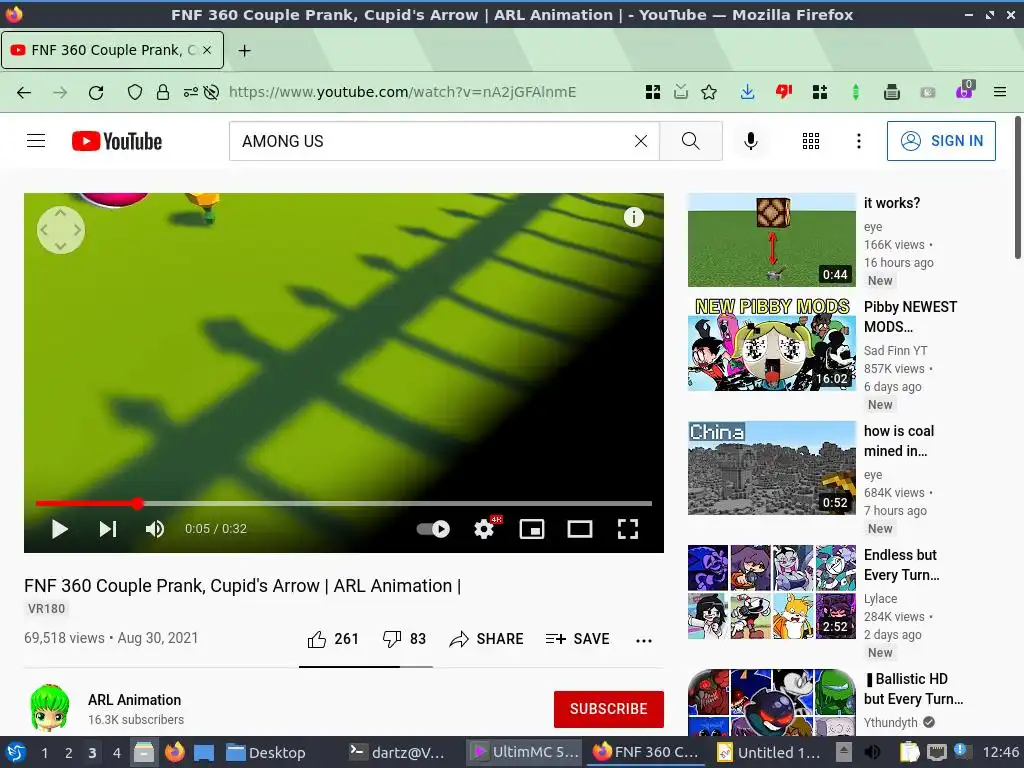The height and width of the screenshot is (768, 1024).
Task: Open 'Endless but Every Turn...' video title
Action: pyautogui.click(x=901, y=565)
